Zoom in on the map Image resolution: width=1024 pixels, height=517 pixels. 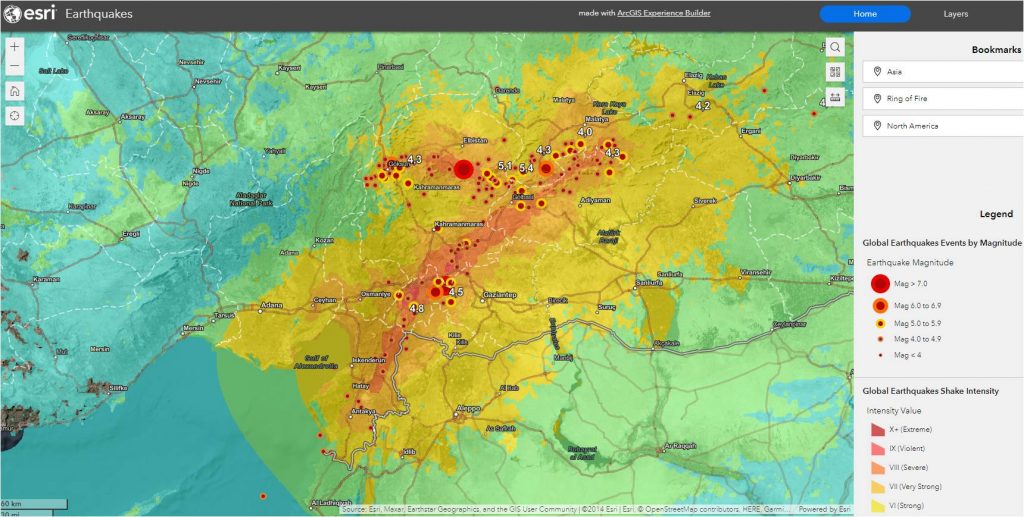click(15, 47)
